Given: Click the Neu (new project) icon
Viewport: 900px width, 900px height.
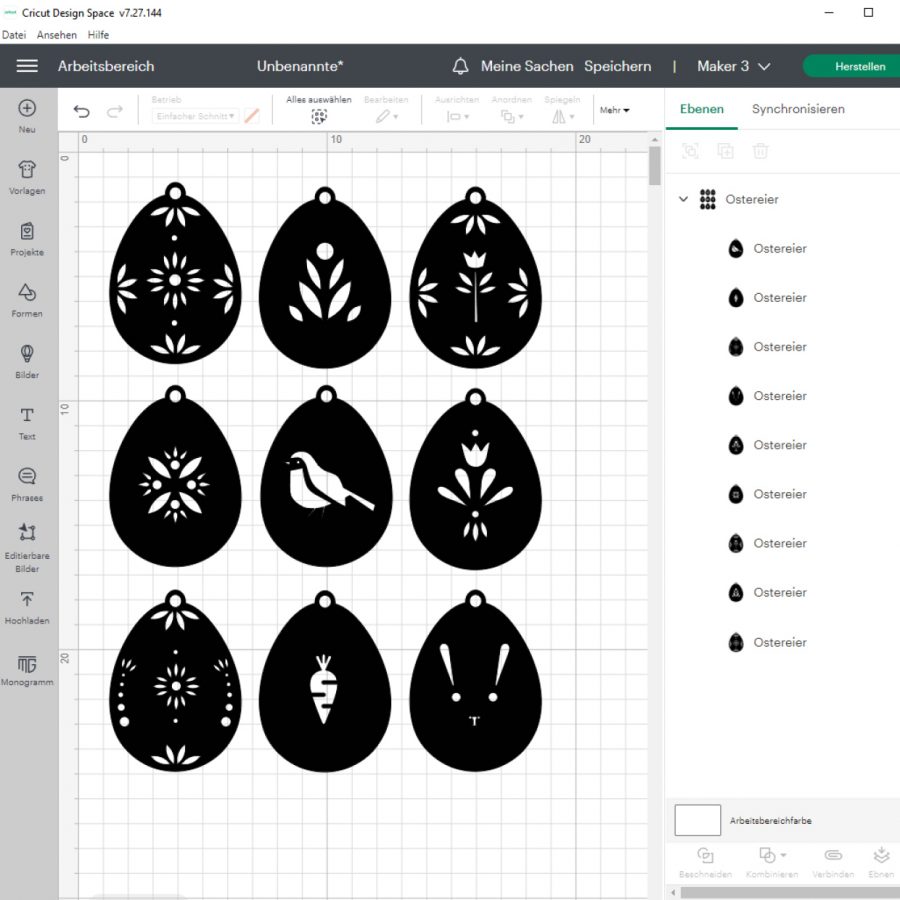Looking at the screenshot, I should click(x=27, y=109).
